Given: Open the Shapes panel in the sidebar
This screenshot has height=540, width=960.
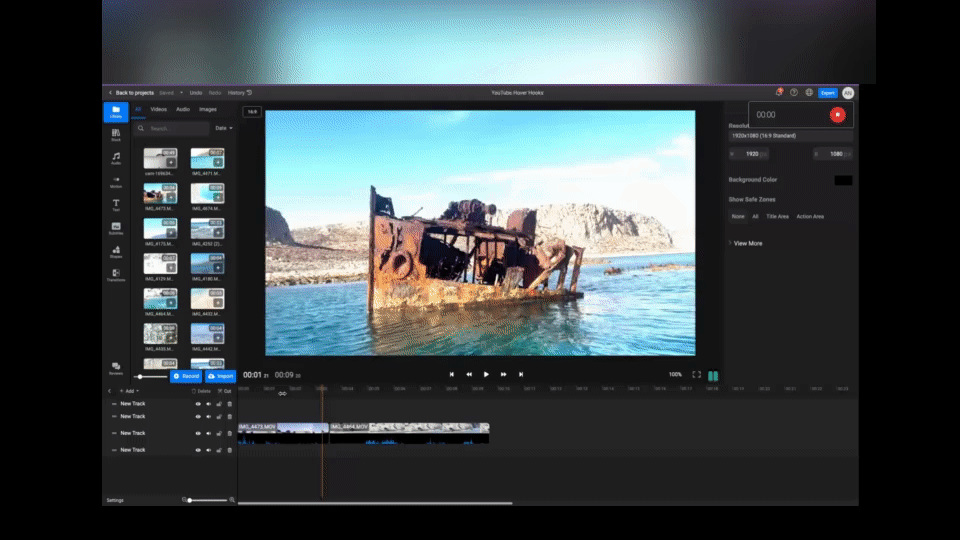Looking at the screenshot, I should click(116, 251).
